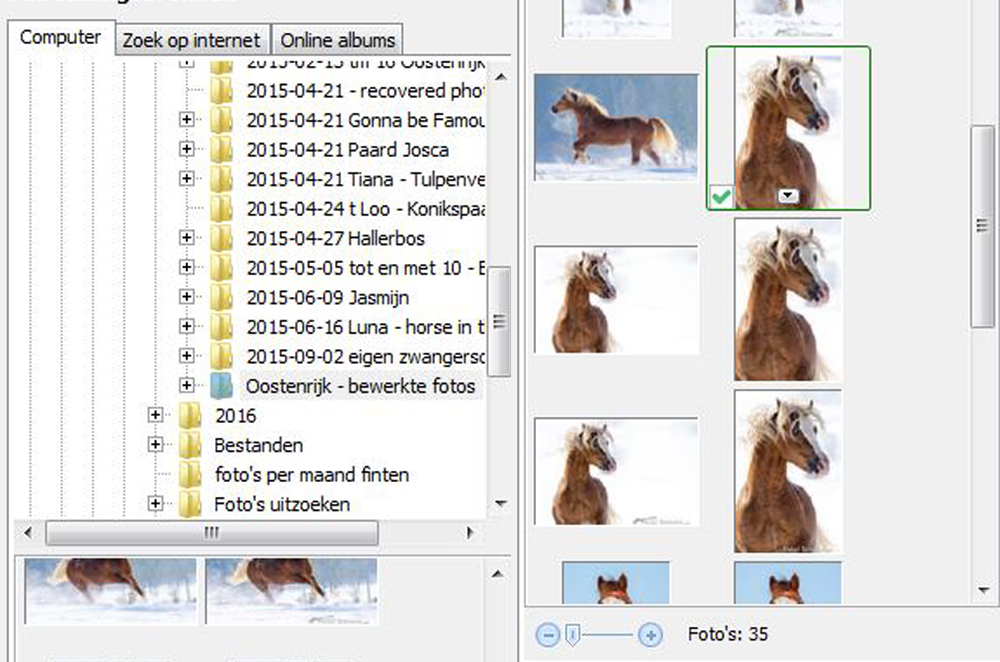Screen dimensions: 1000x662
Task: Click the zoom in plus icon
Action: click(650, 634)
